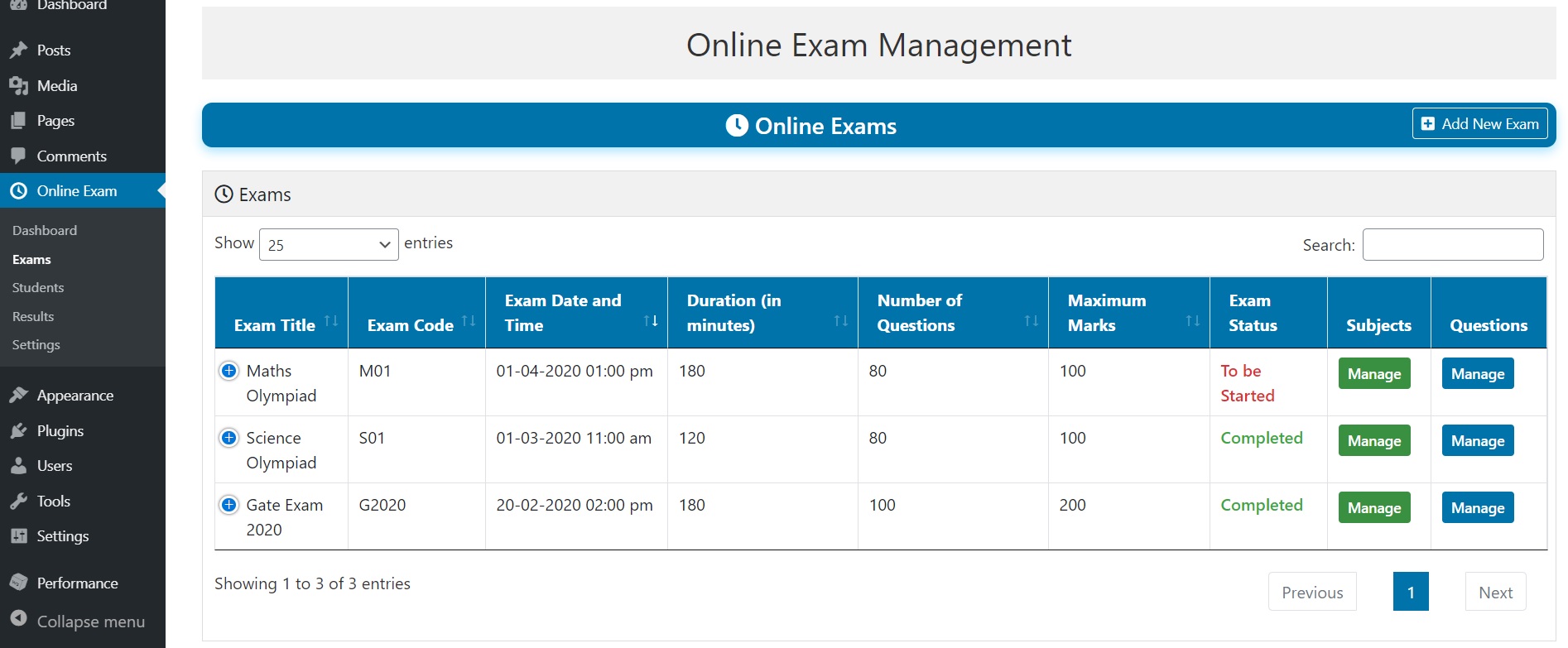Click the Online Exam clock icon

click(x=18, y=191)
